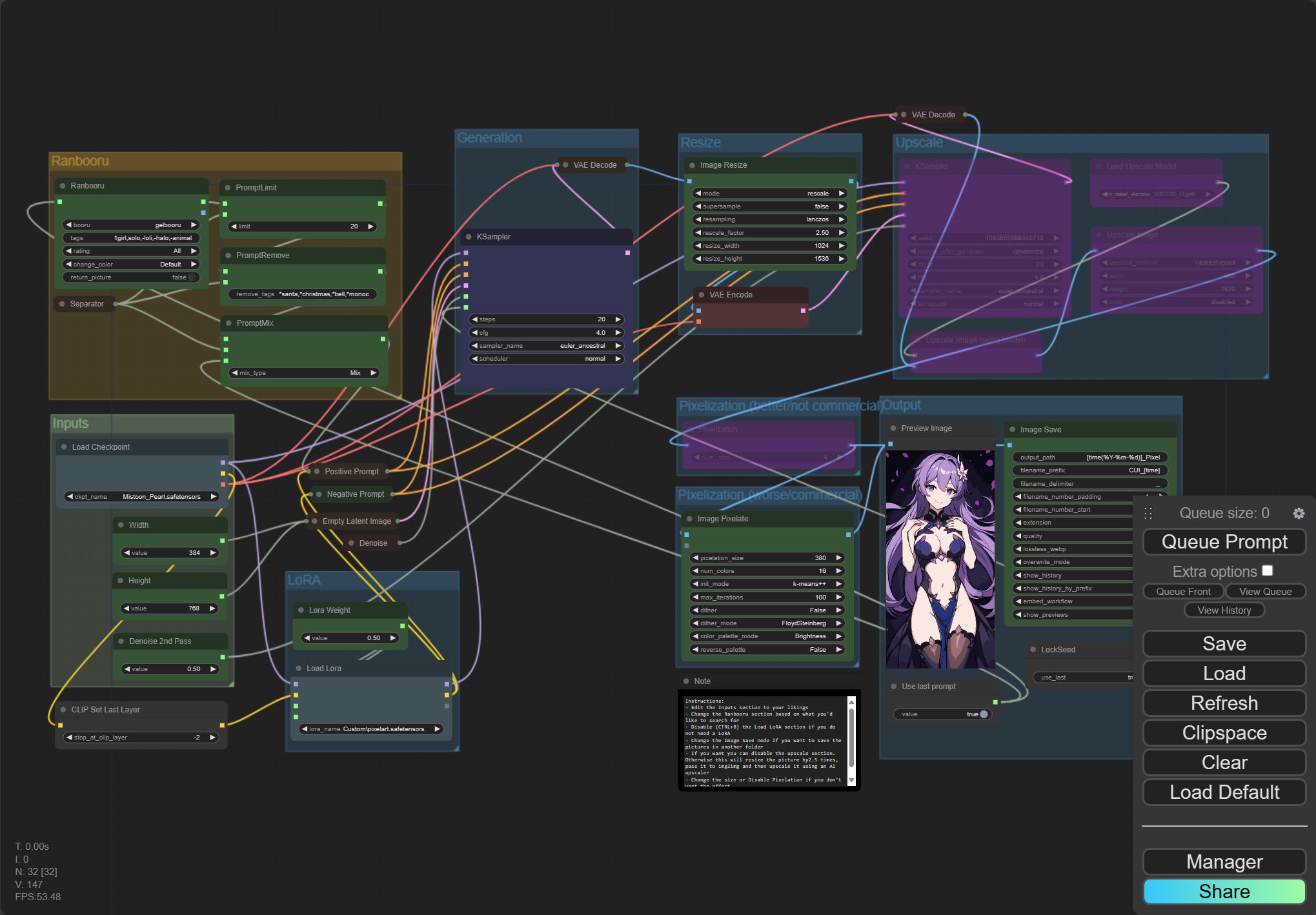This screenshot has width=1316, height=915.
Task: Adjust the Lora Weight value slider
Action: [x=350, y=638]
